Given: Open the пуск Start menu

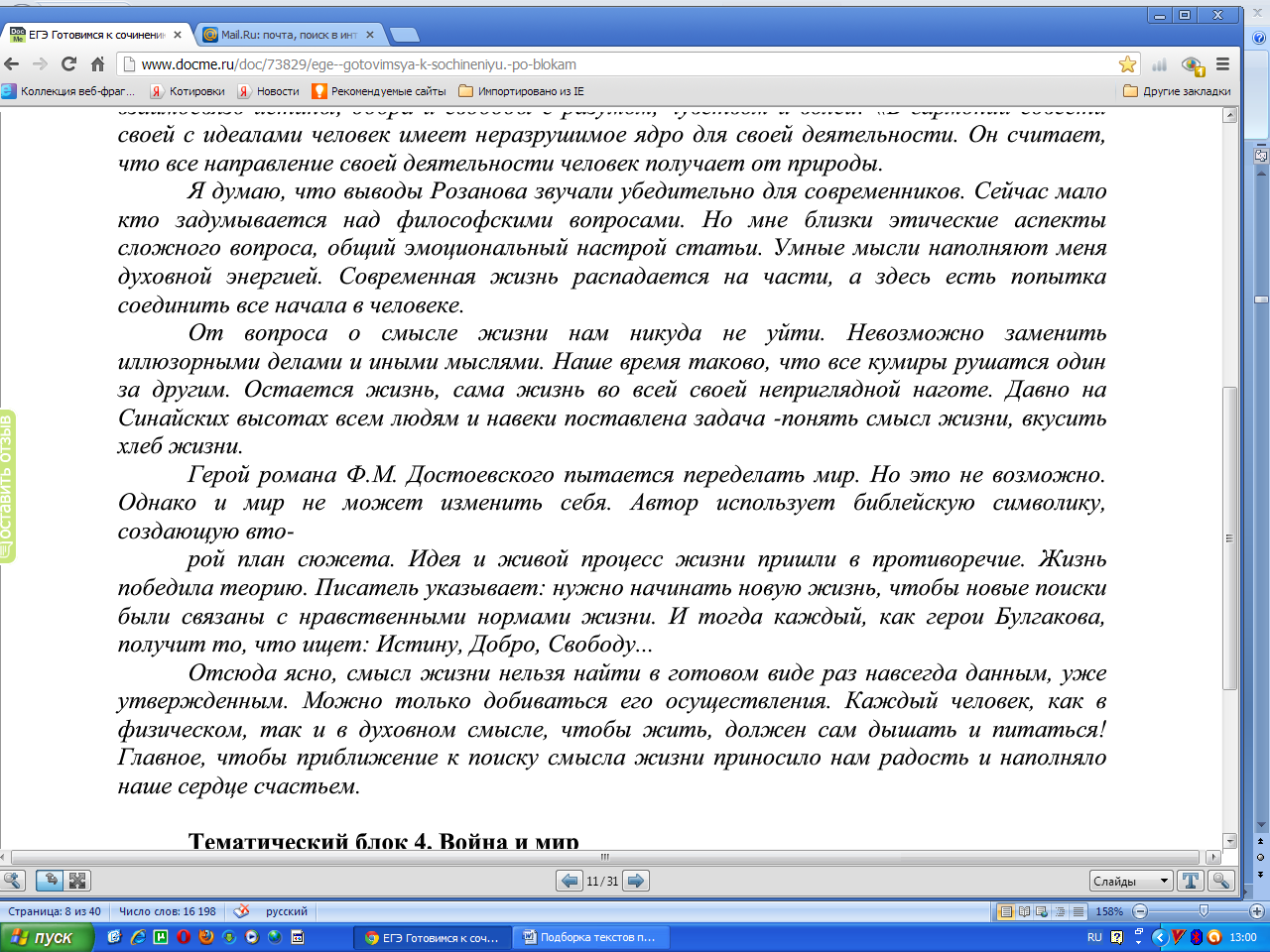Looking at the screenshot, I should click(x=47, y=937).
